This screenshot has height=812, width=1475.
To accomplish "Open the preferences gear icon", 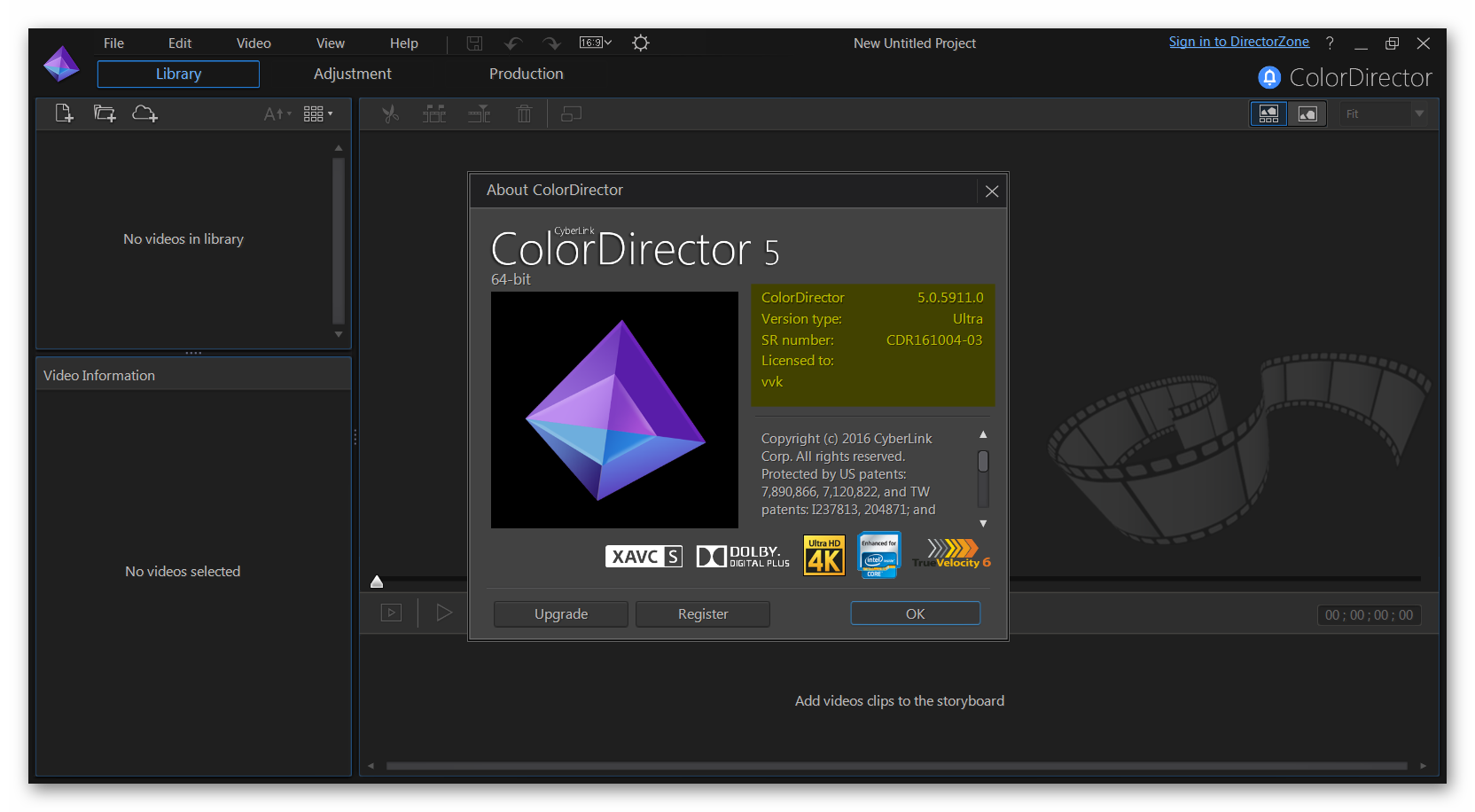I will pyautogui.click(x=641, y=43).
